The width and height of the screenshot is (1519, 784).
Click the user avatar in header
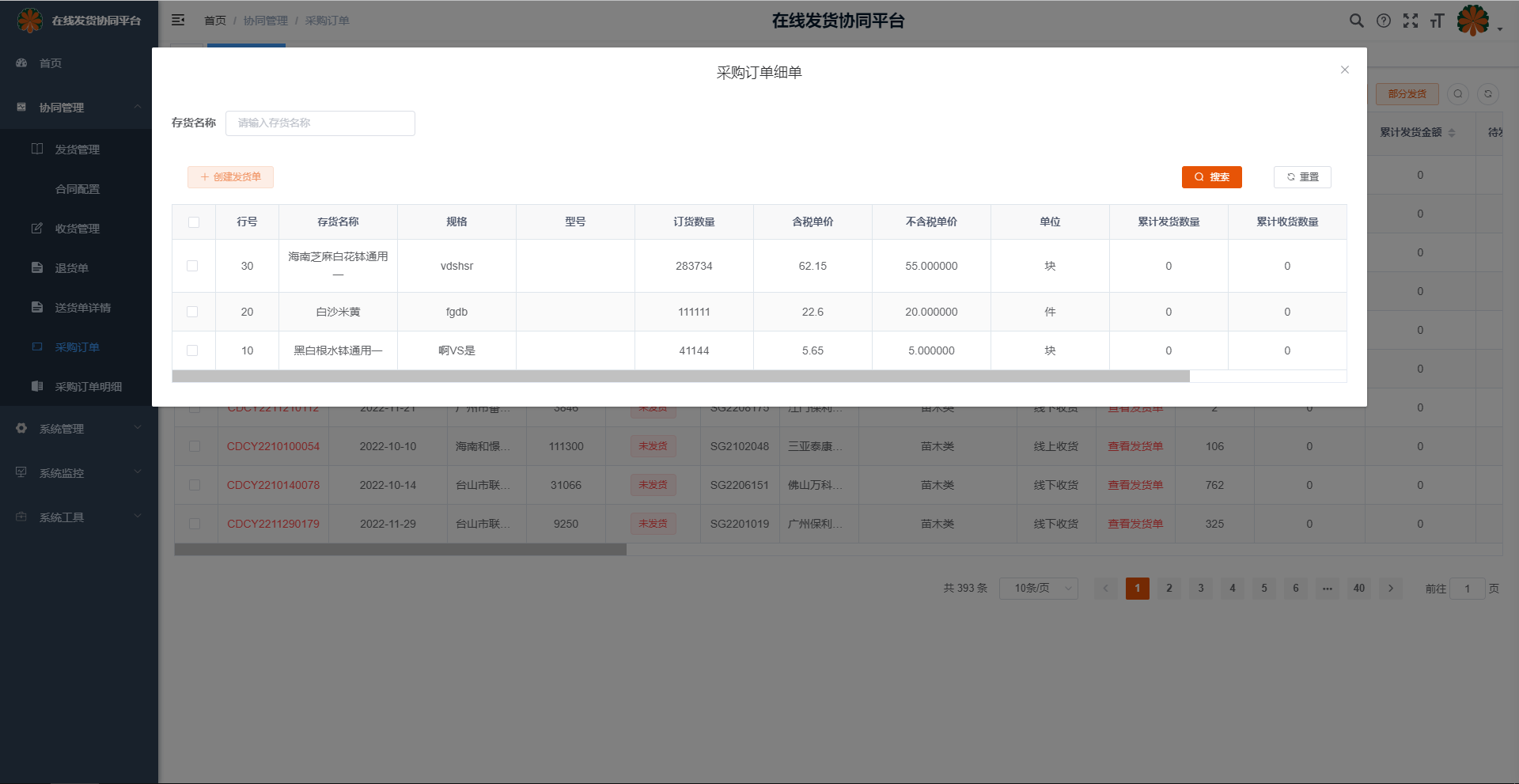(x=1473, y=21)
